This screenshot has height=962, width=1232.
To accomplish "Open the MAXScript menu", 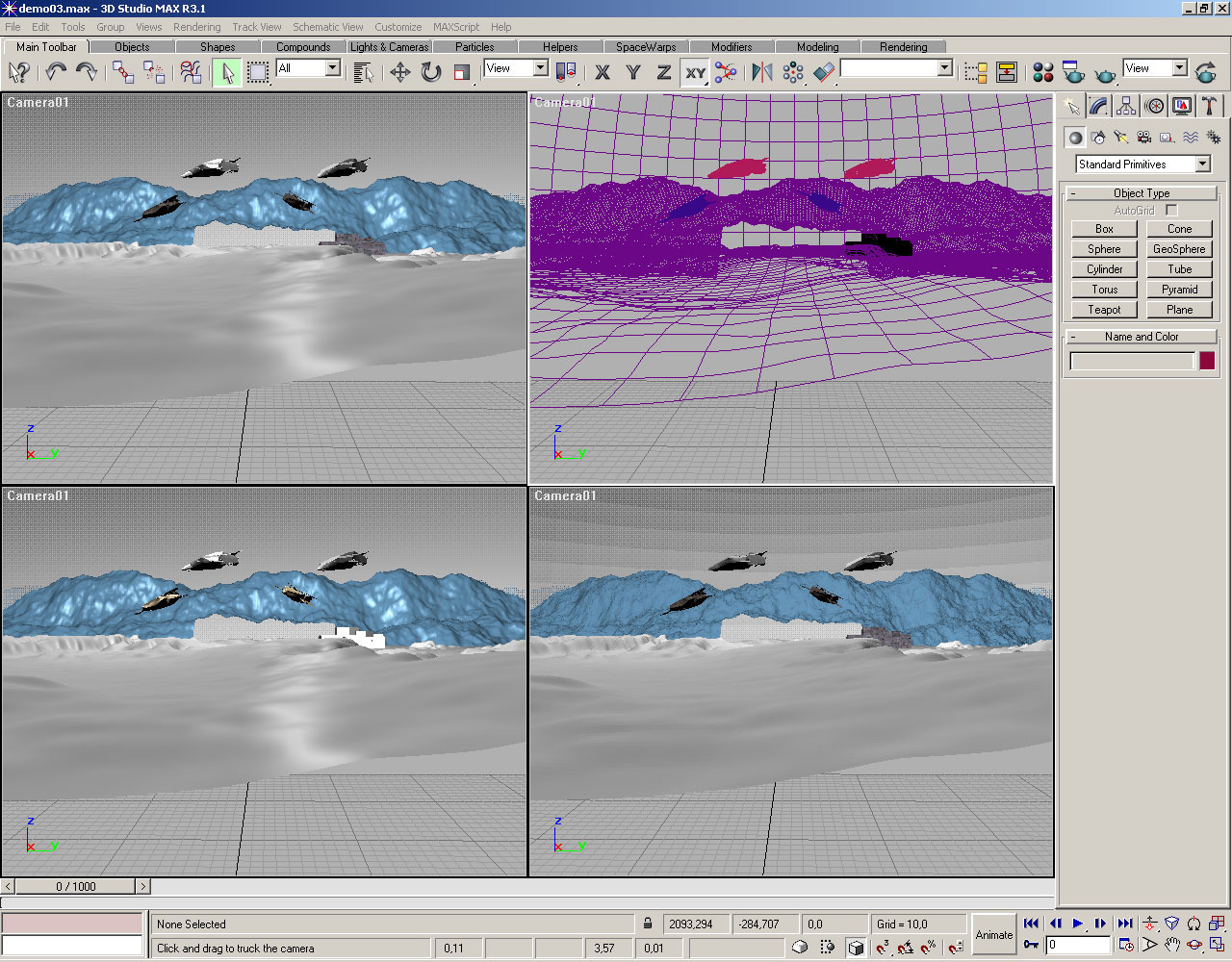I will click(455, 27).
